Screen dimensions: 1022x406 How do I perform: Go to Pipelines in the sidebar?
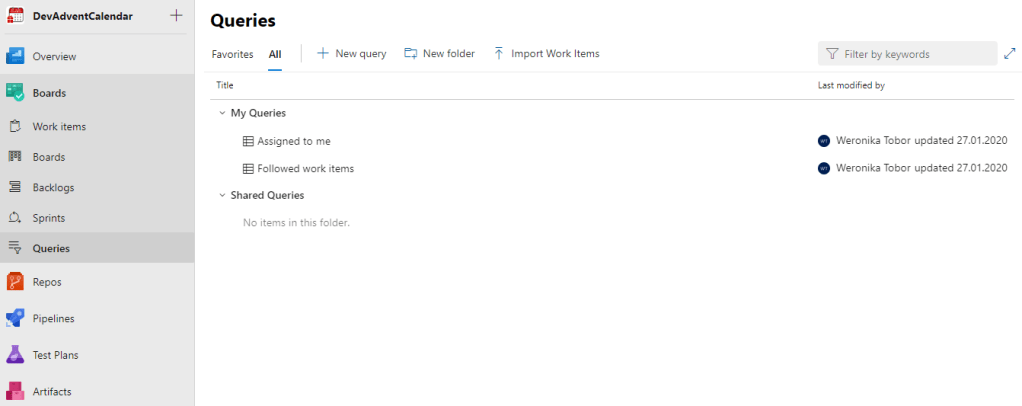[53, 319]
